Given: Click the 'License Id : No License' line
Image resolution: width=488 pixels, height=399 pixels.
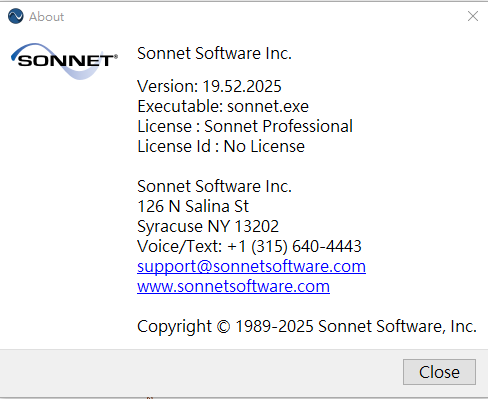Looking at the screenshot, I should pos(221,146).
